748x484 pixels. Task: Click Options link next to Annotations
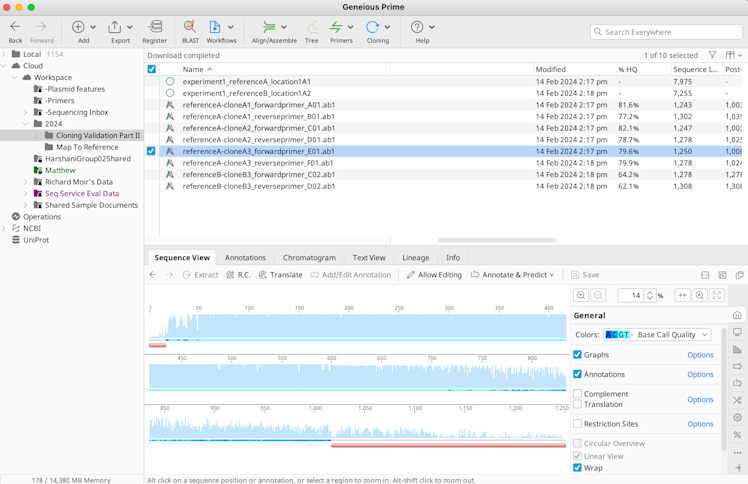700,375
